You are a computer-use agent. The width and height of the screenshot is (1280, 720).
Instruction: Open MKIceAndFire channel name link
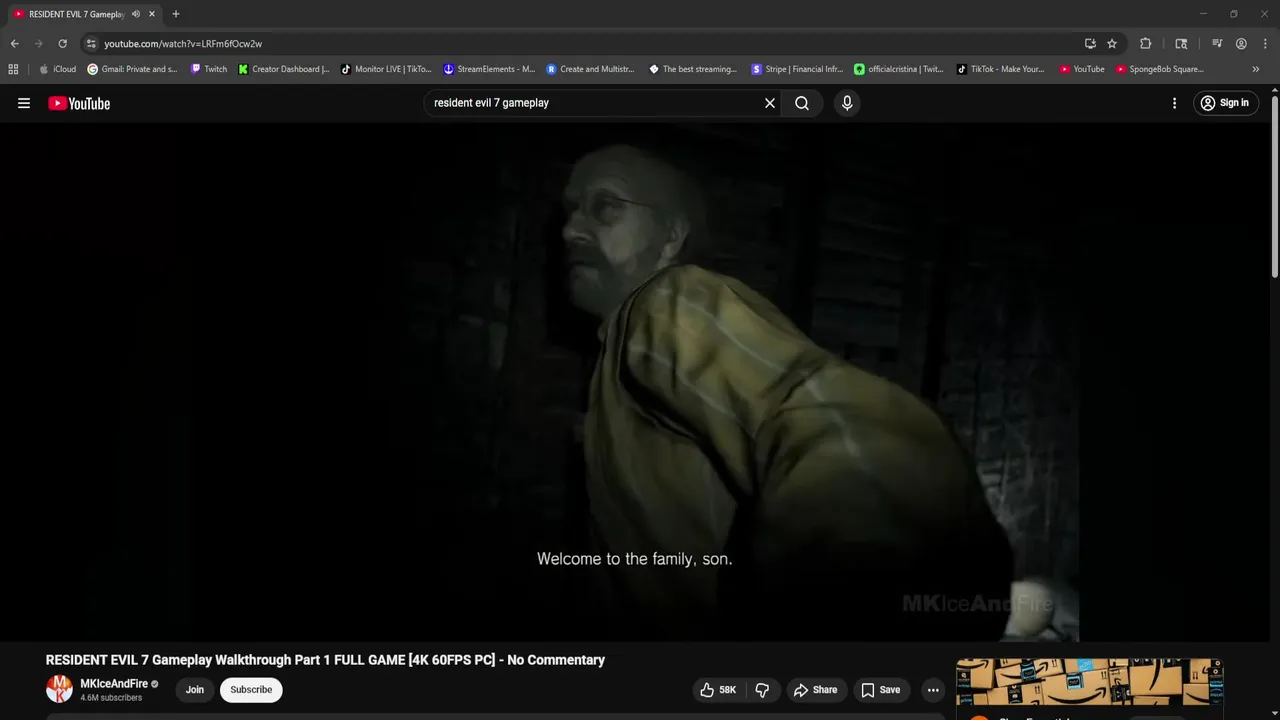click(114, 684)
